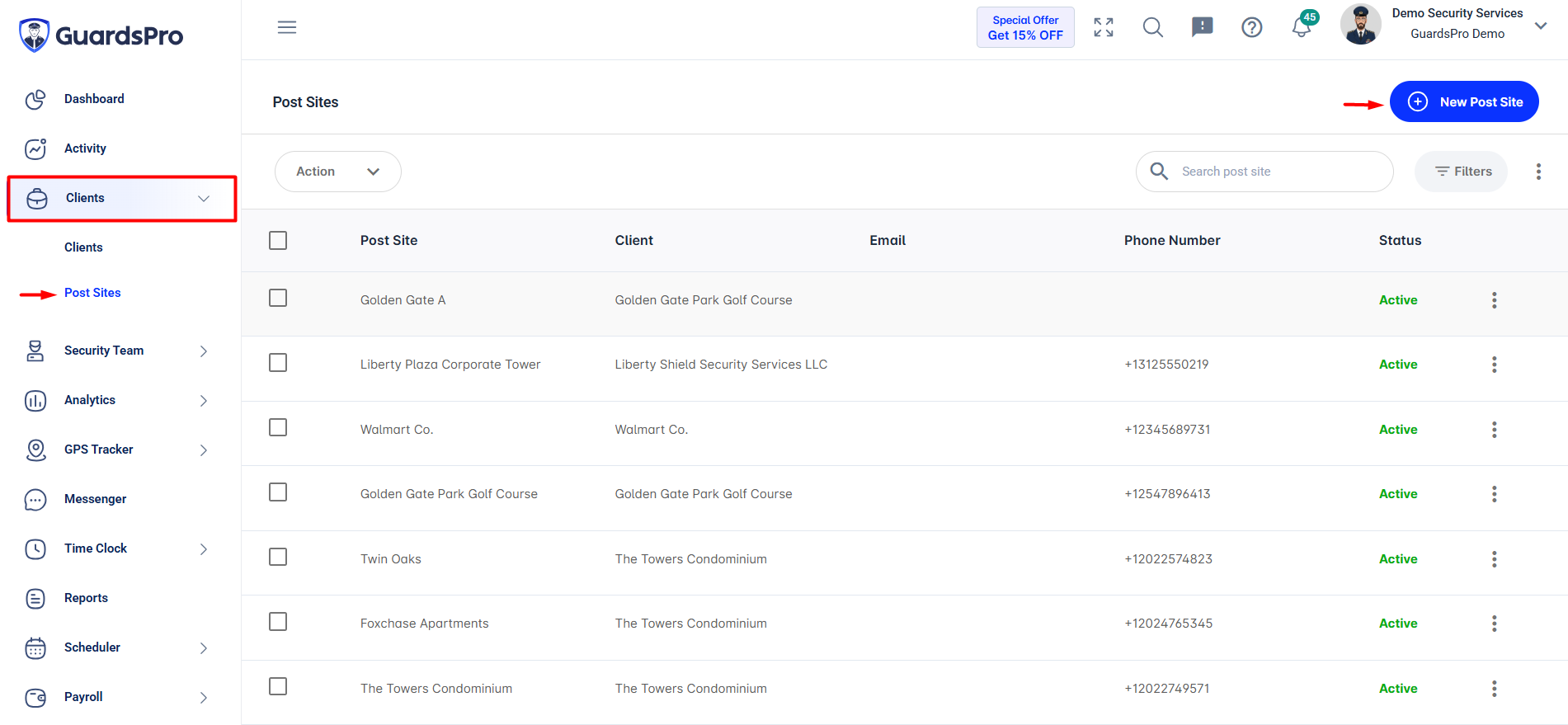Click the user profile avatar

click(x=1361, y=24)
